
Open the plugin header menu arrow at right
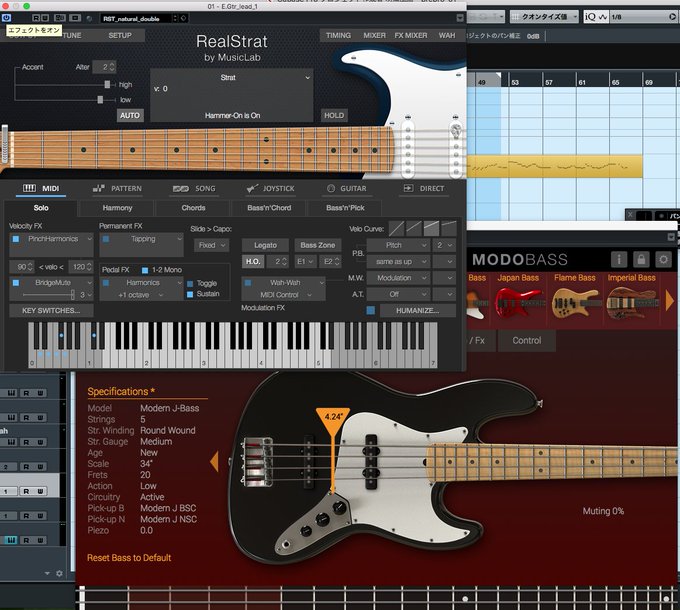tap(460, 18)
